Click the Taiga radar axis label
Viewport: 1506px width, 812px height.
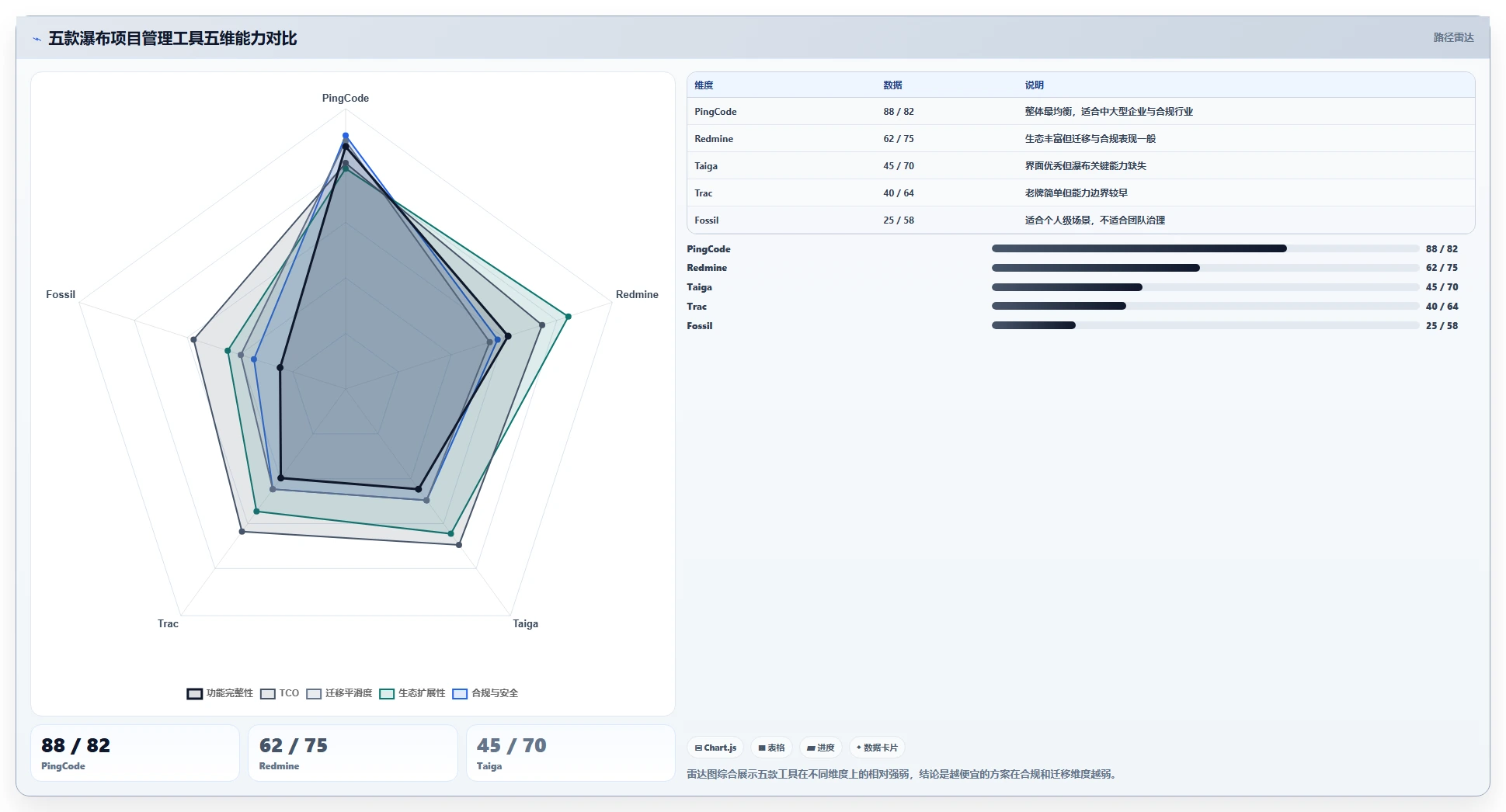pos(525,623)
